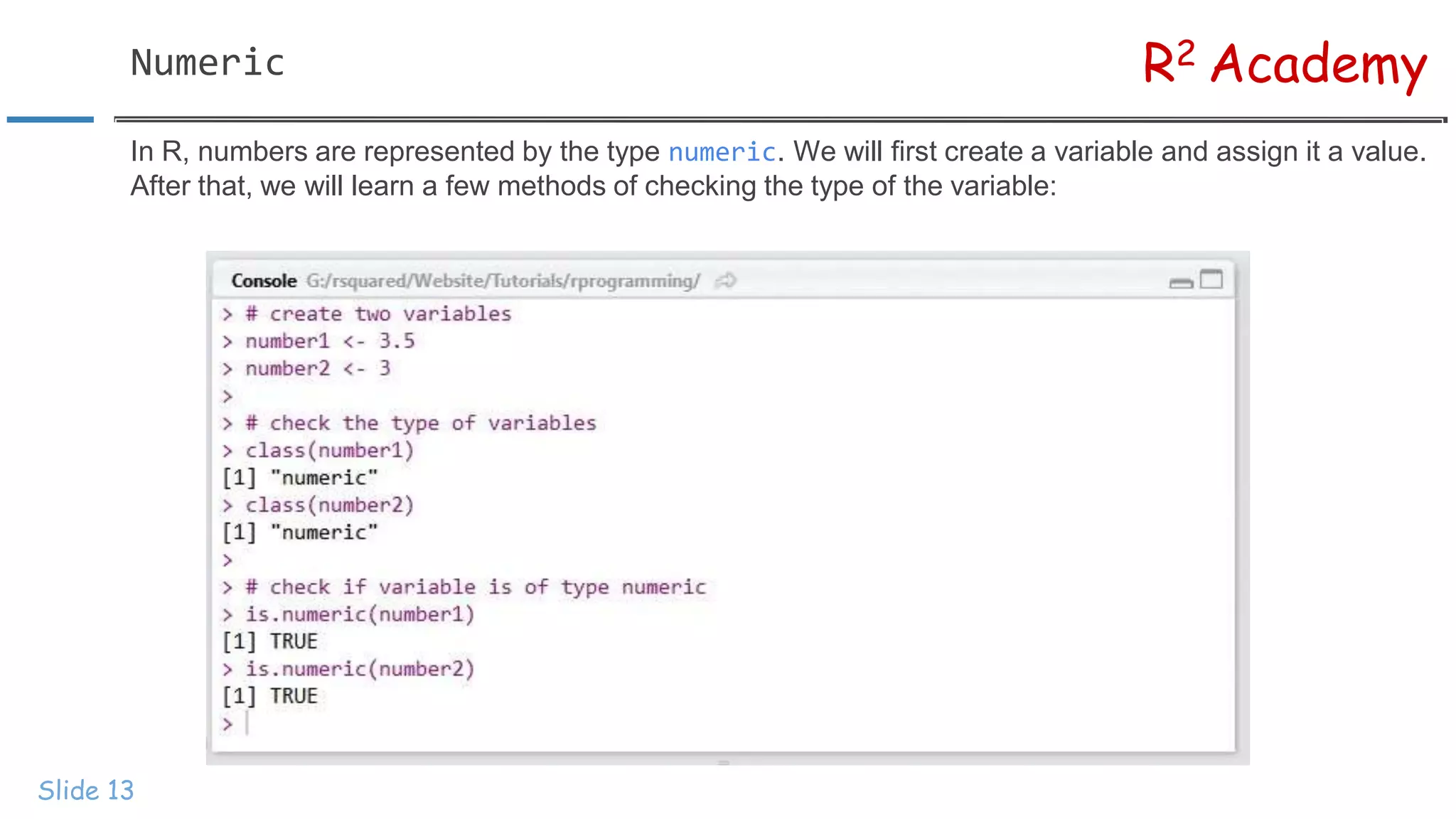This screenshot has height=819, width=1456.
Task: Minimize the Console pane
Action: point(1181,283)
